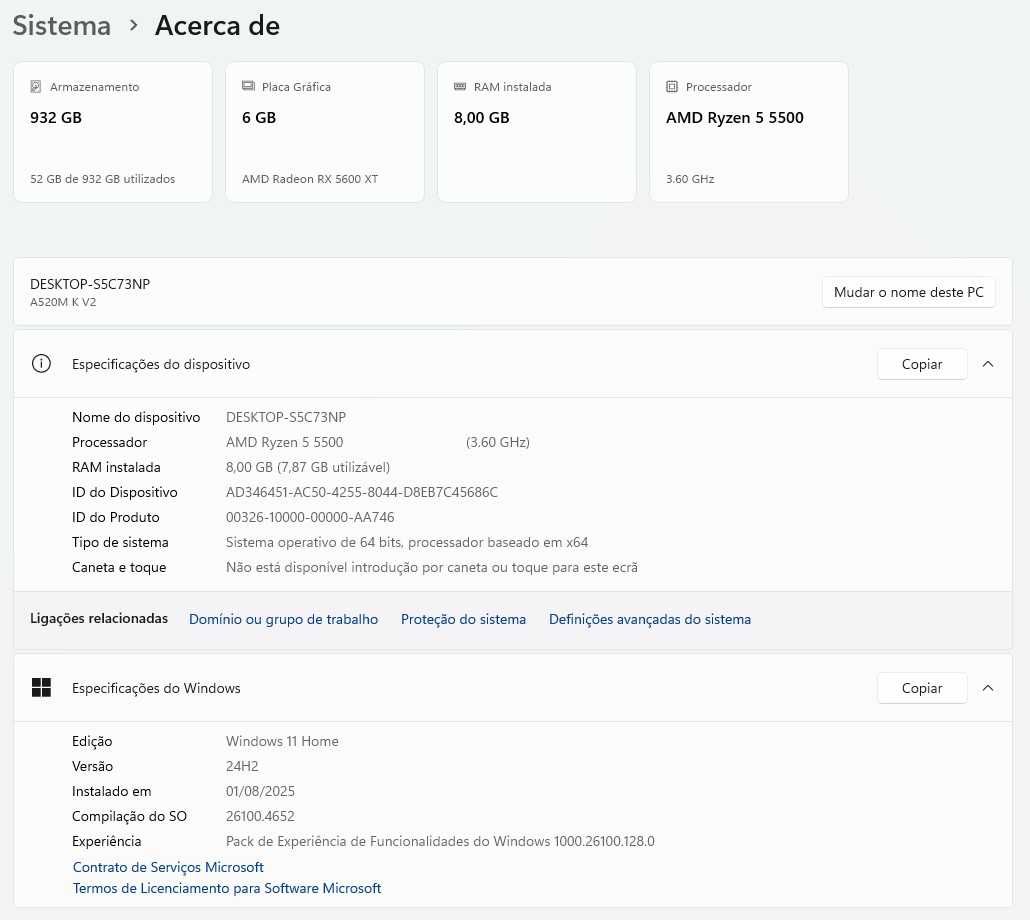Click the ID do Dispositivo label
Image resolution: width=1030 pixels, height=920 pixels.
(125, 492)
